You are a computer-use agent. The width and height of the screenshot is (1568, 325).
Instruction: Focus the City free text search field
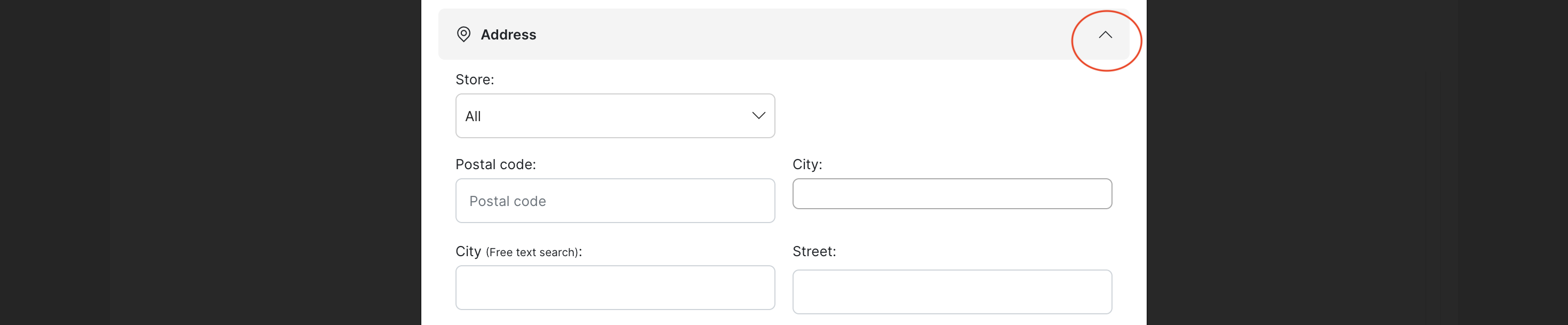pyautogui.click(x=615, y=287)
